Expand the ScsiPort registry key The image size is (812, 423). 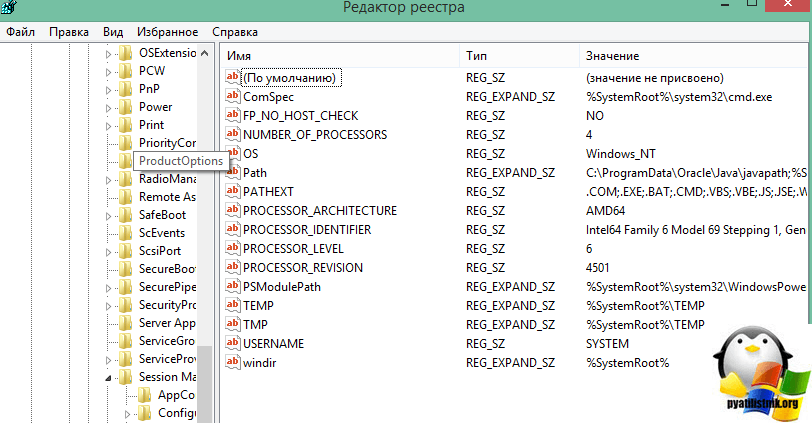coord(109,251)
